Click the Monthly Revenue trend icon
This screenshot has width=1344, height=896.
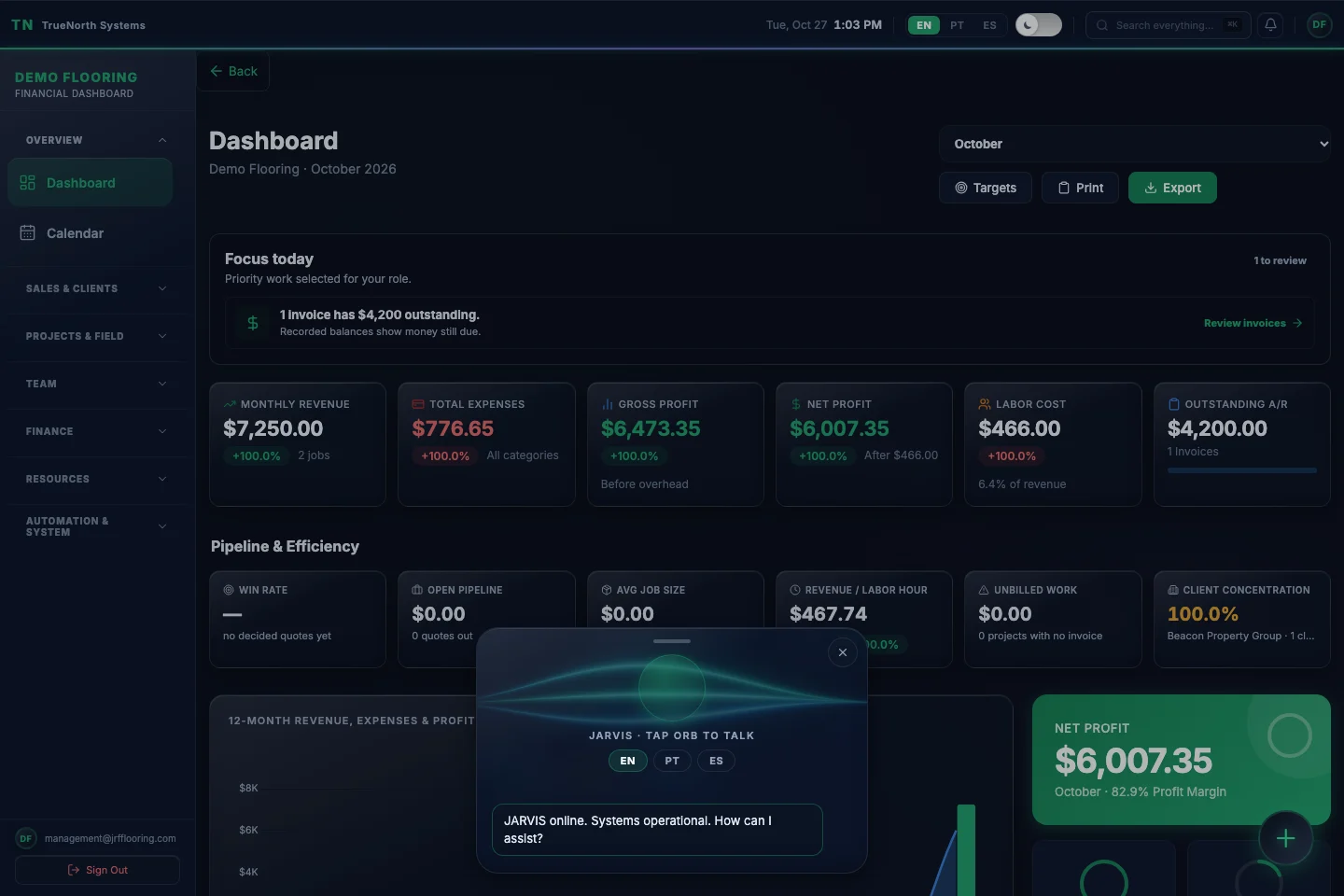pyautogui.click(x=230, y=404)
